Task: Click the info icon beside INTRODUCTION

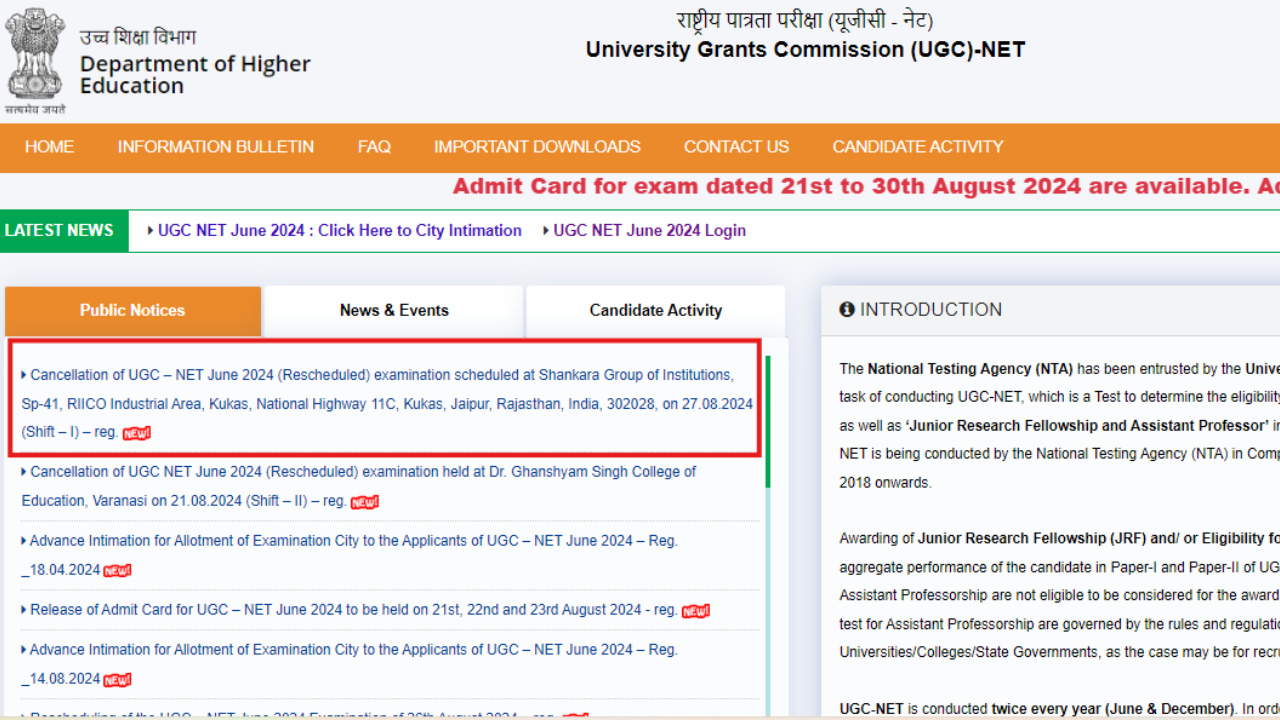Action: 847,310
